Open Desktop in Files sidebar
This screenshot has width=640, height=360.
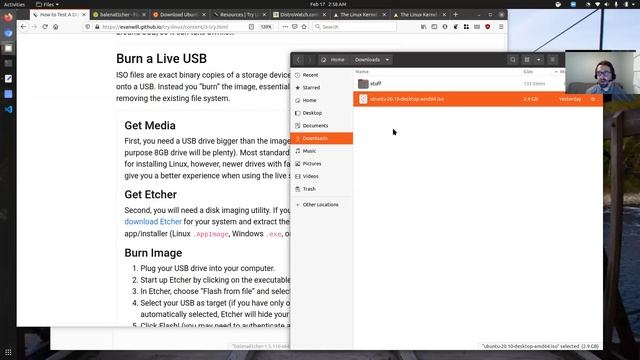point(322,113)
